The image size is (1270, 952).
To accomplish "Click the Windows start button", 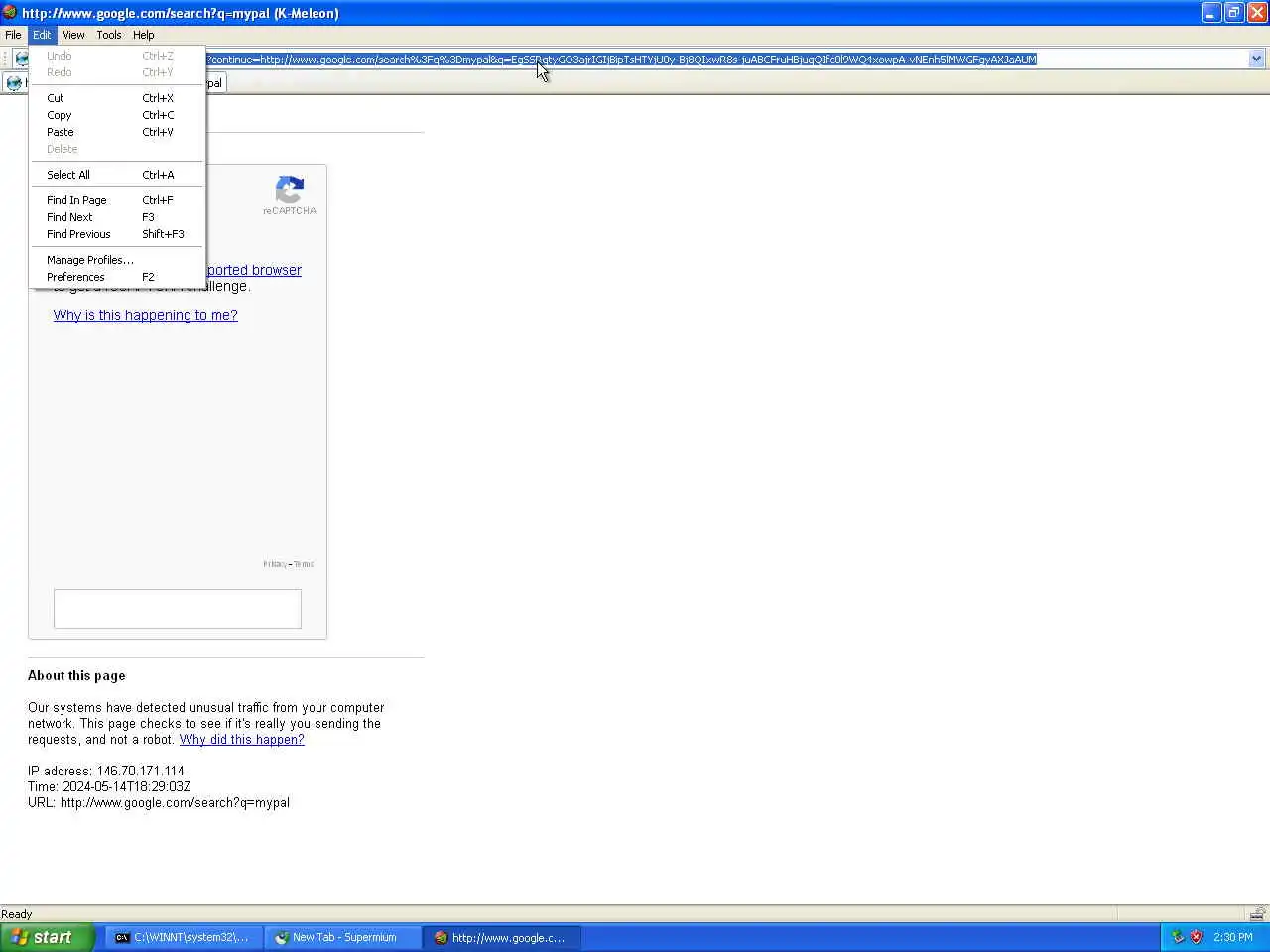I will (48, 937).
